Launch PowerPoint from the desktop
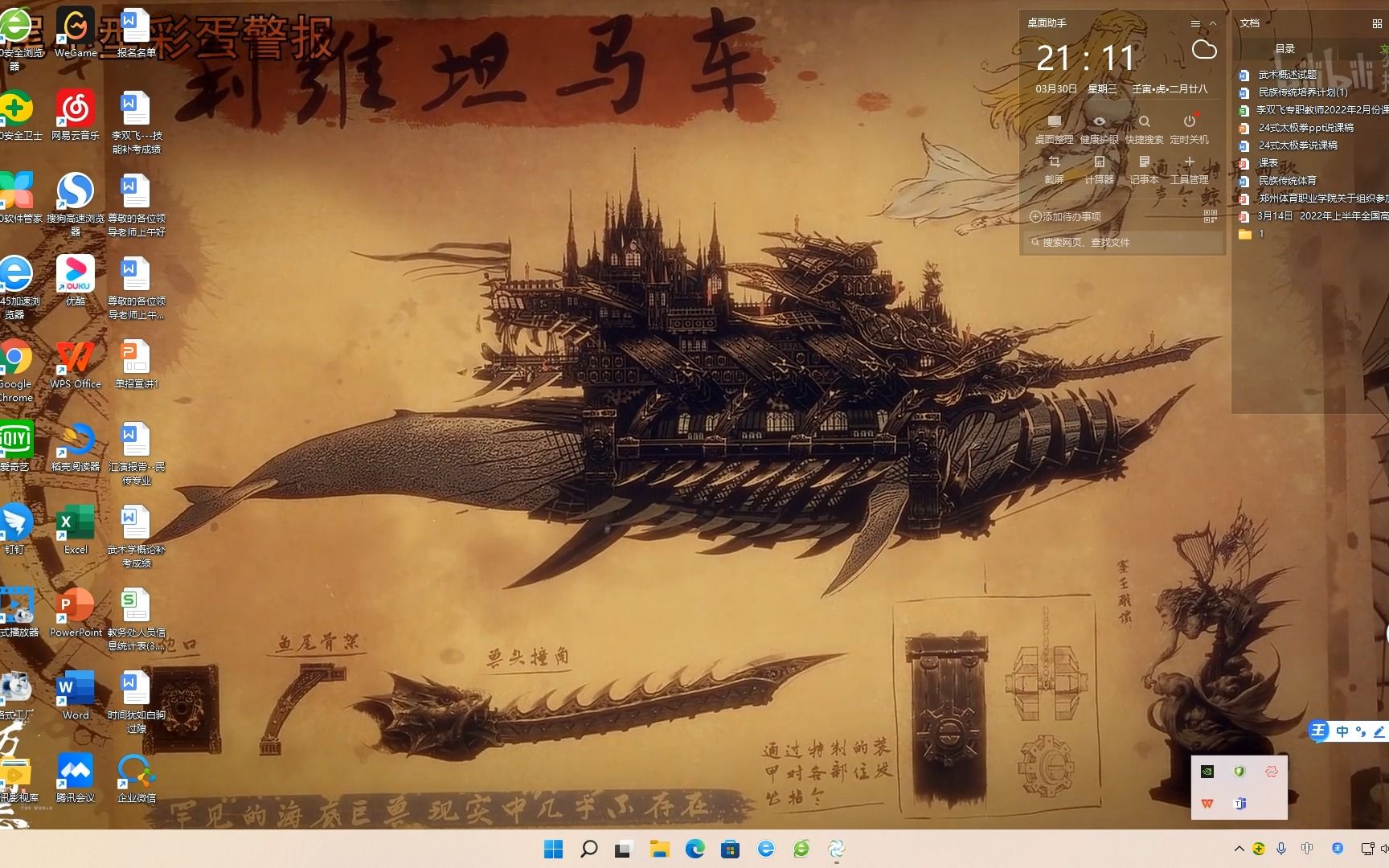The height and width of the screenshot is (868, 1389). click(x=76, y=612)
